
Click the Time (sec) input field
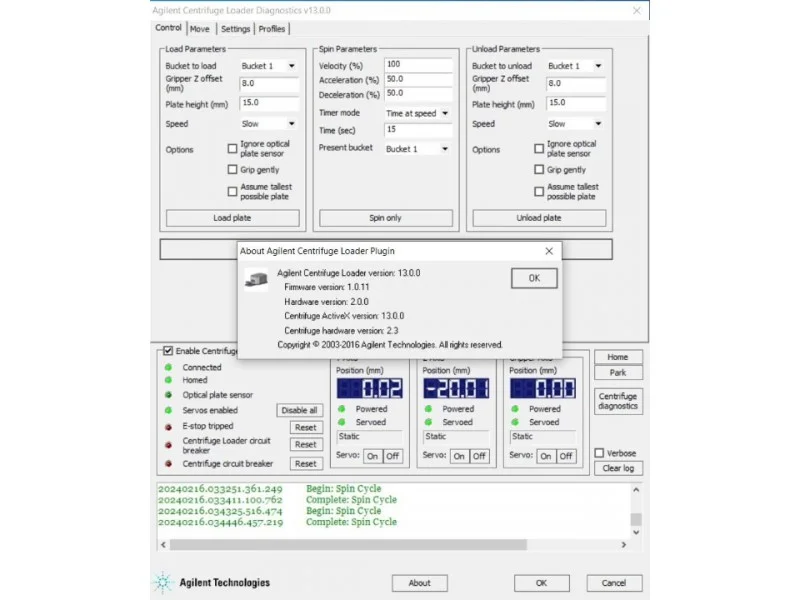(418, 130)
